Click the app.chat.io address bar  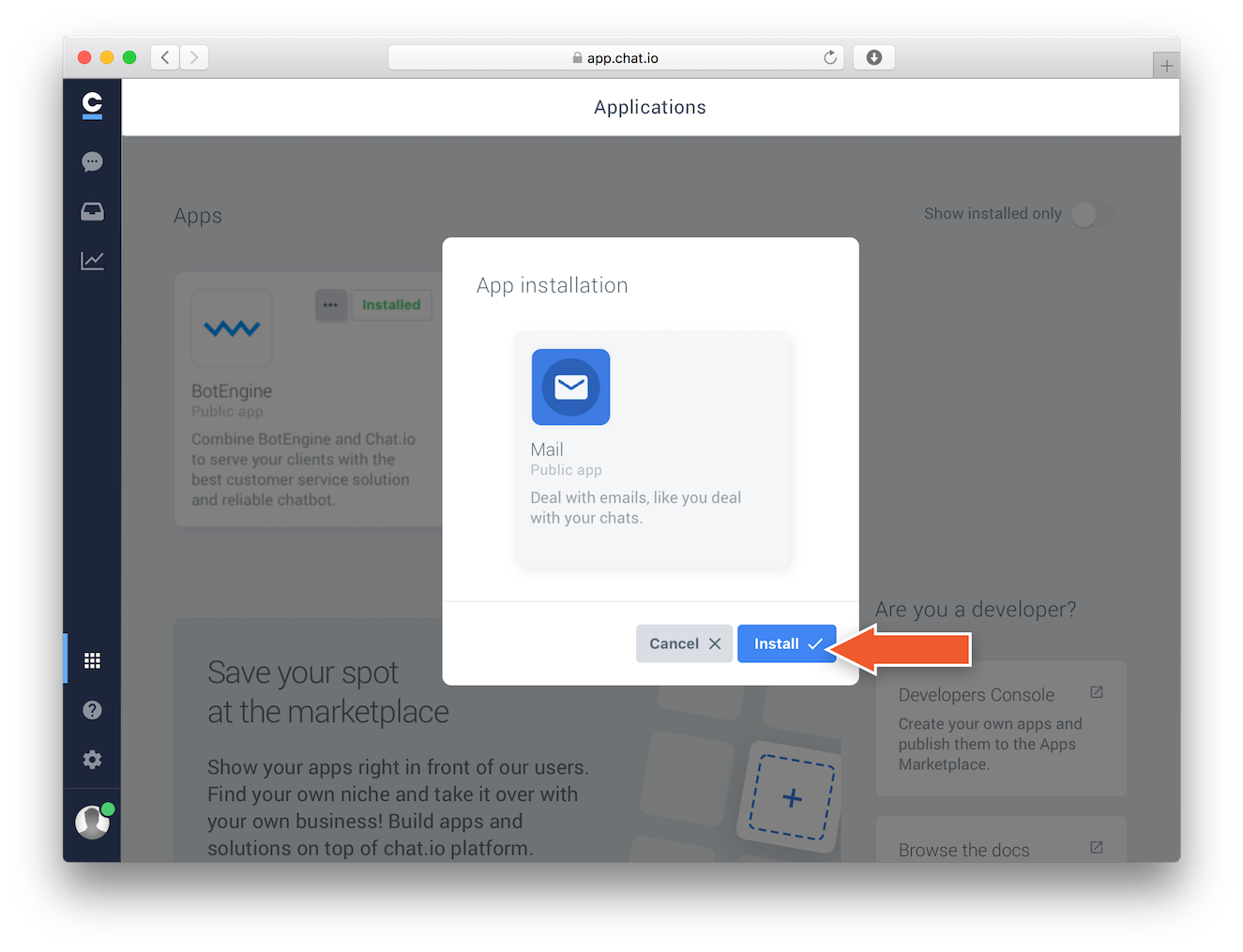pos(616,57)
